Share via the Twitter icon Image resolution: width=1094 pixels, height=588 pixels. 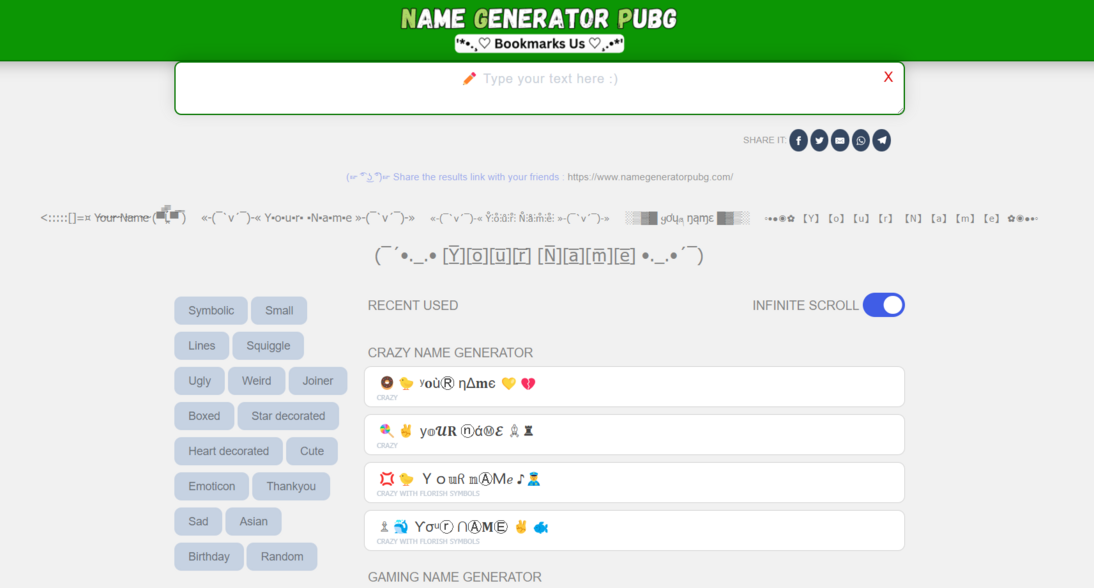(819, 140)
